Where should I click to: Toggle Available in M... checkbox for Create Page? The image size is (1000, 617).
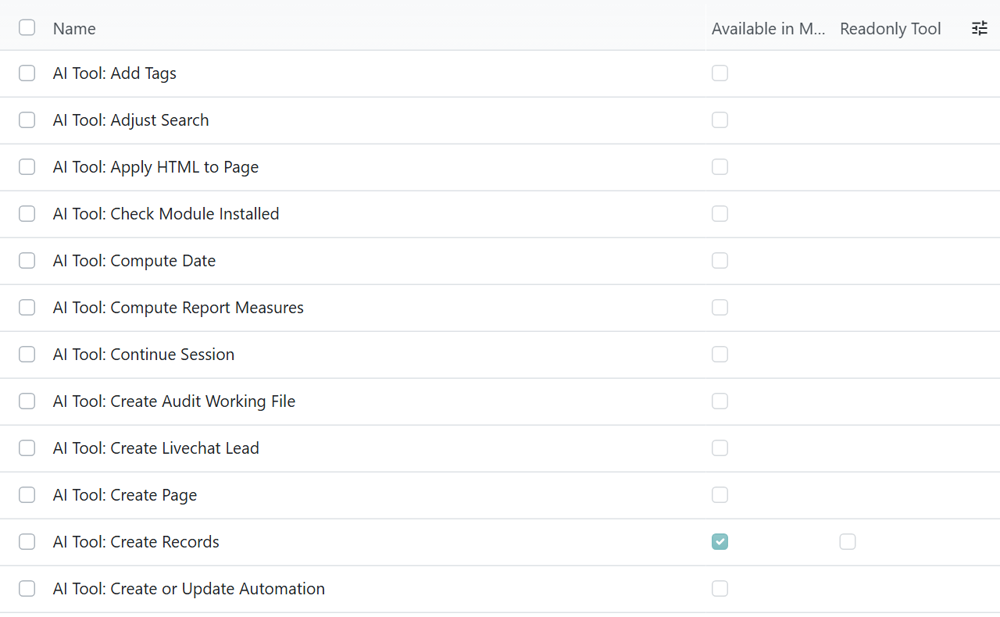719,495
